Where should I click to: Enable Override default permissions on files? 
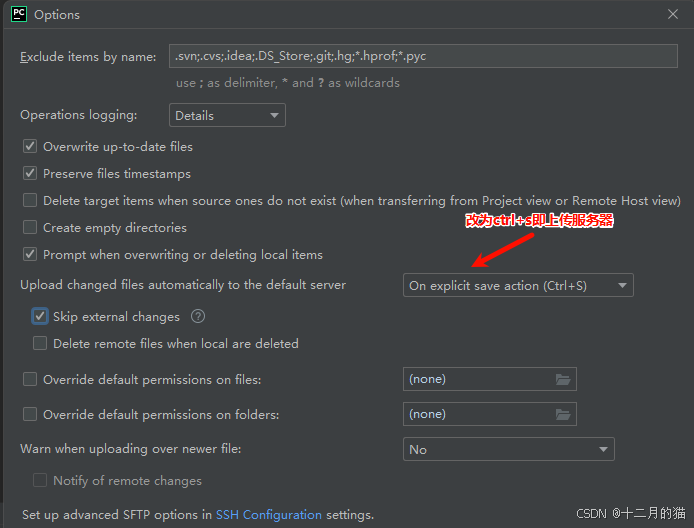click(30, 379)
